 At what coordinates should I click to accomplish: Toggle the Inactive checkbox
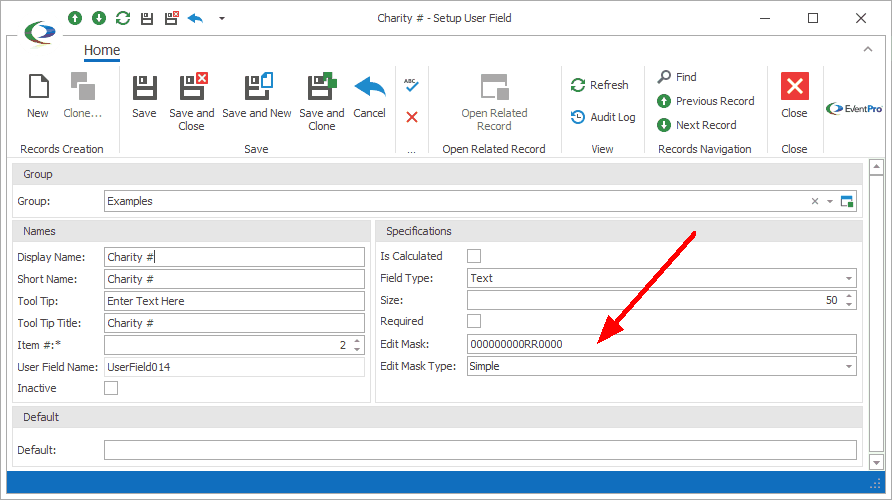(x=111, y=388)
